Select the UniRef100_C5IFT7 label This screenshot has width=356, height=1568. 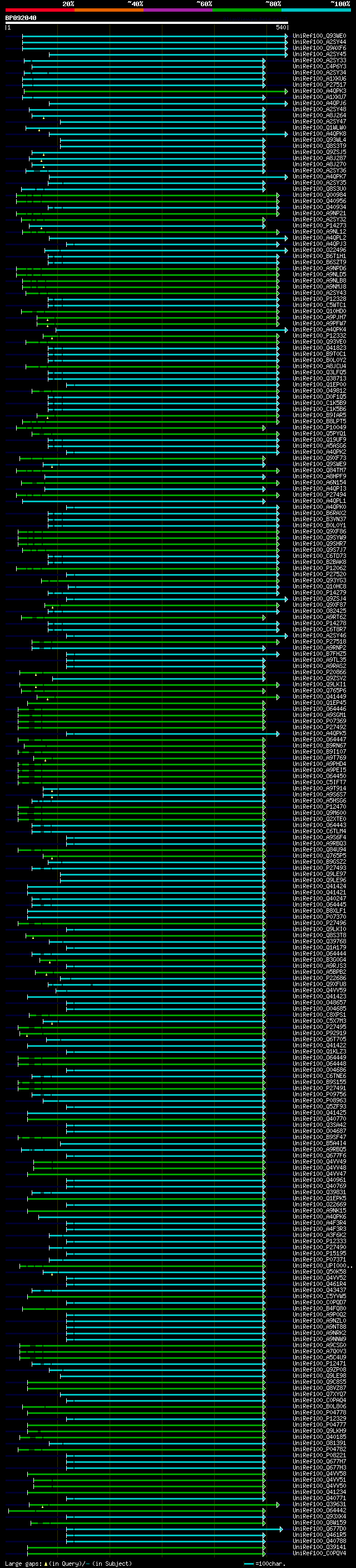(319, 783)
